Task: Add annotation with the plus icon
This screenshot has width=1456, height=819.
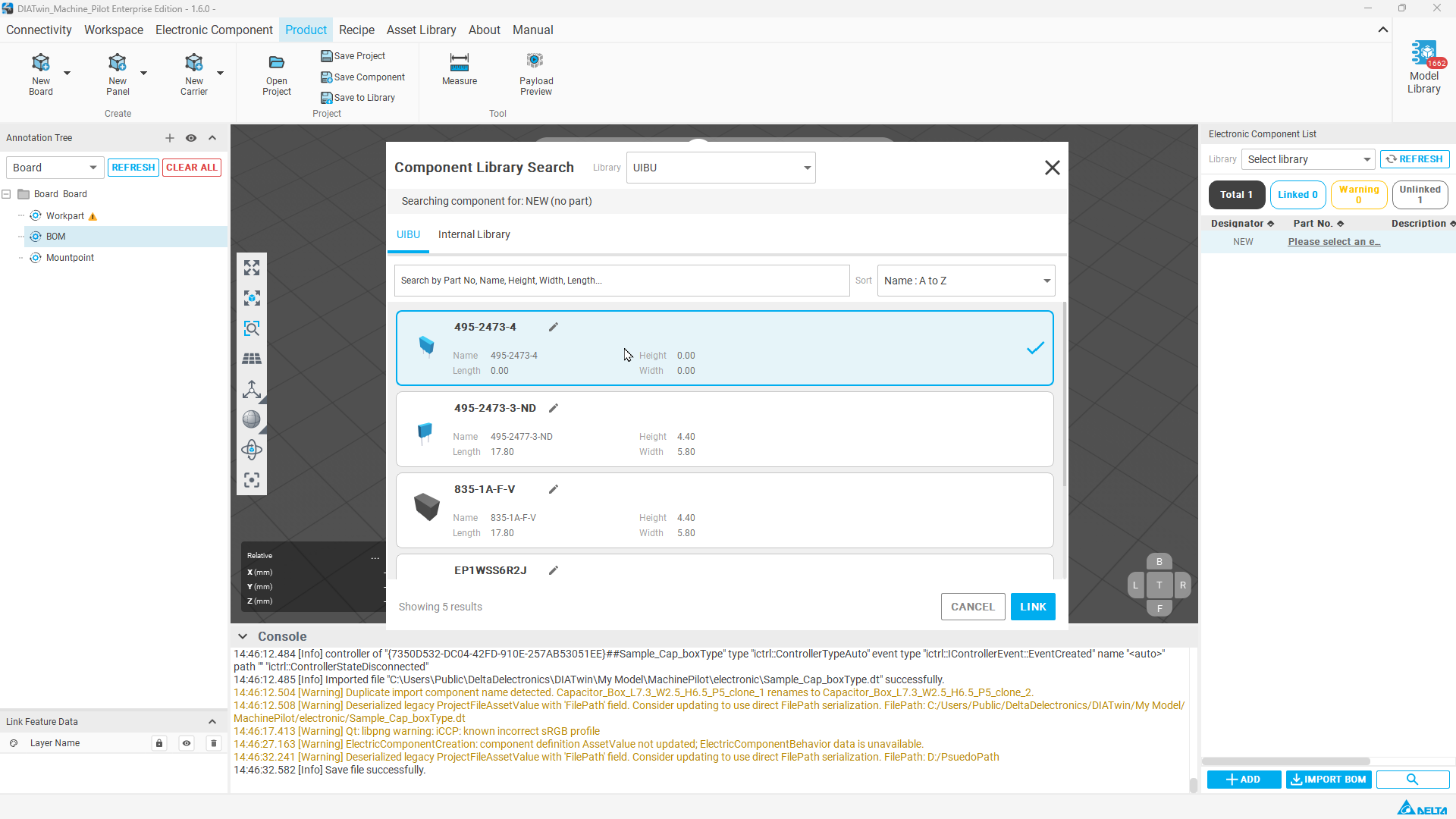Action: tap(170, 138)
